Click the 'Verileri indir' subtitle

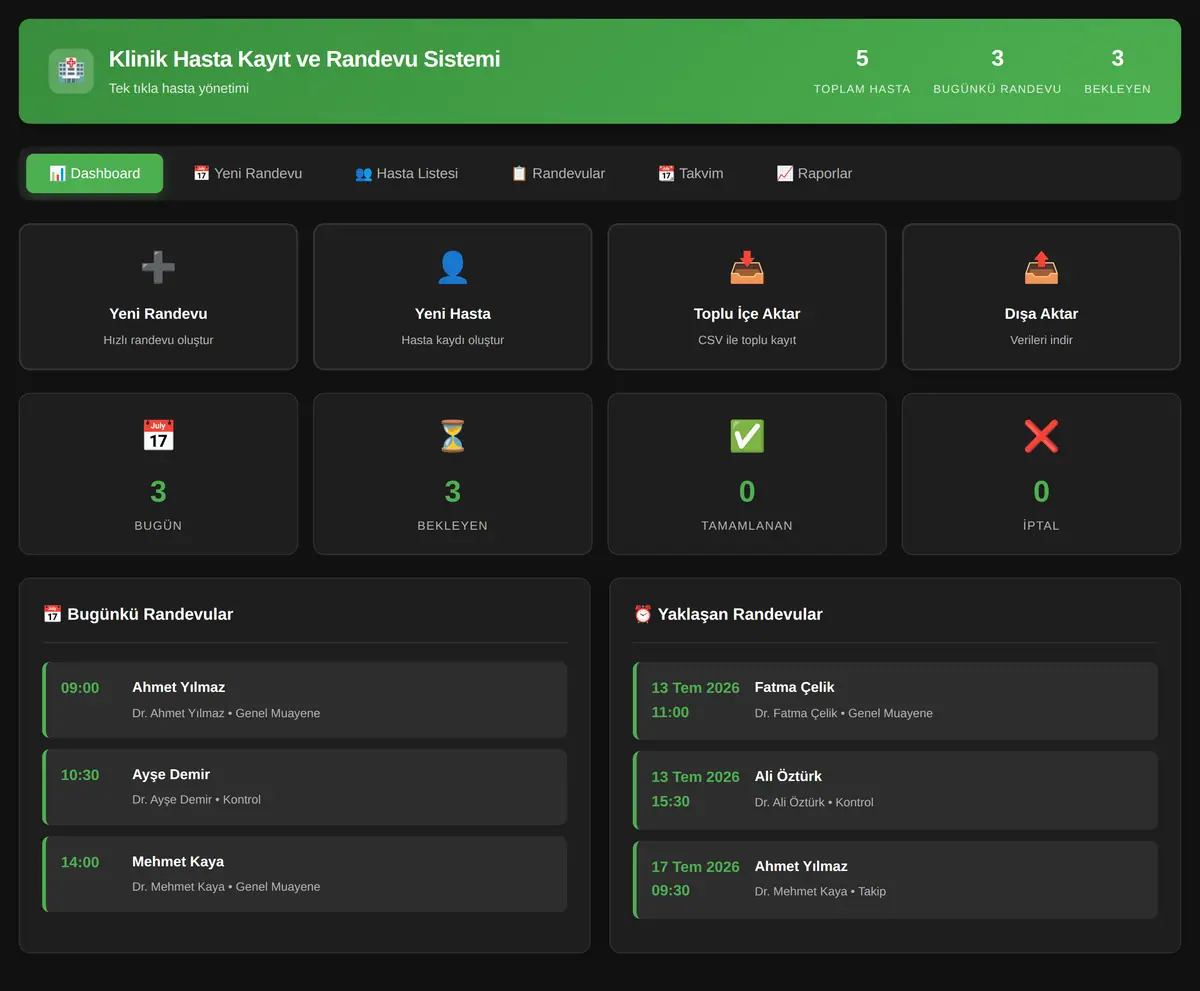click(x=1041, y=340)
